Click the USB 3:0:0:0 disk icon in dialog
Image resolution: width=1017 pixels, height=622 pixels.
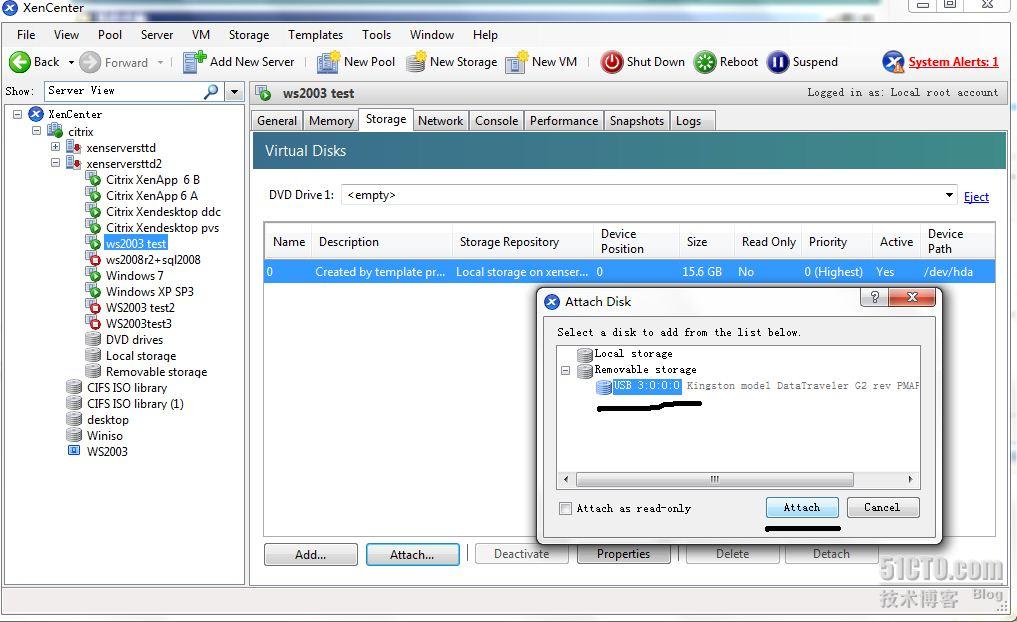604,387
